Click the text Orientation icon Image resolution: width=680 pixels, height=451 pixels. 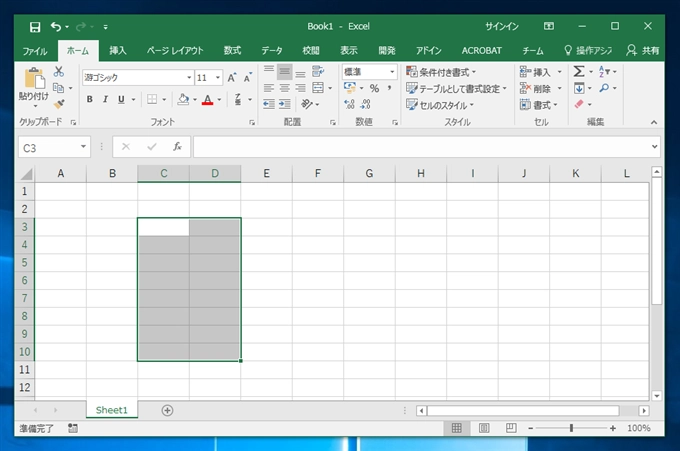pos(307,104)
